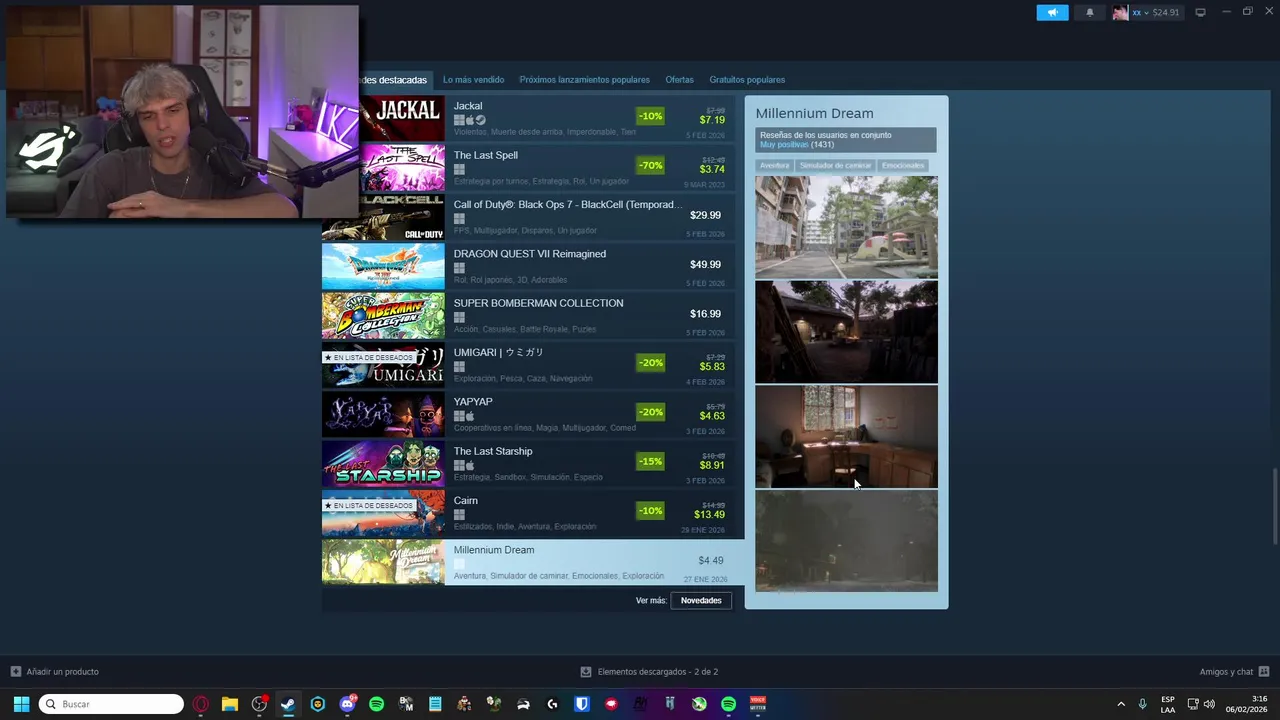Click the $29.99 price of Call of Duty
This screenshot has height=720, width=1280.
coord(705,215)
